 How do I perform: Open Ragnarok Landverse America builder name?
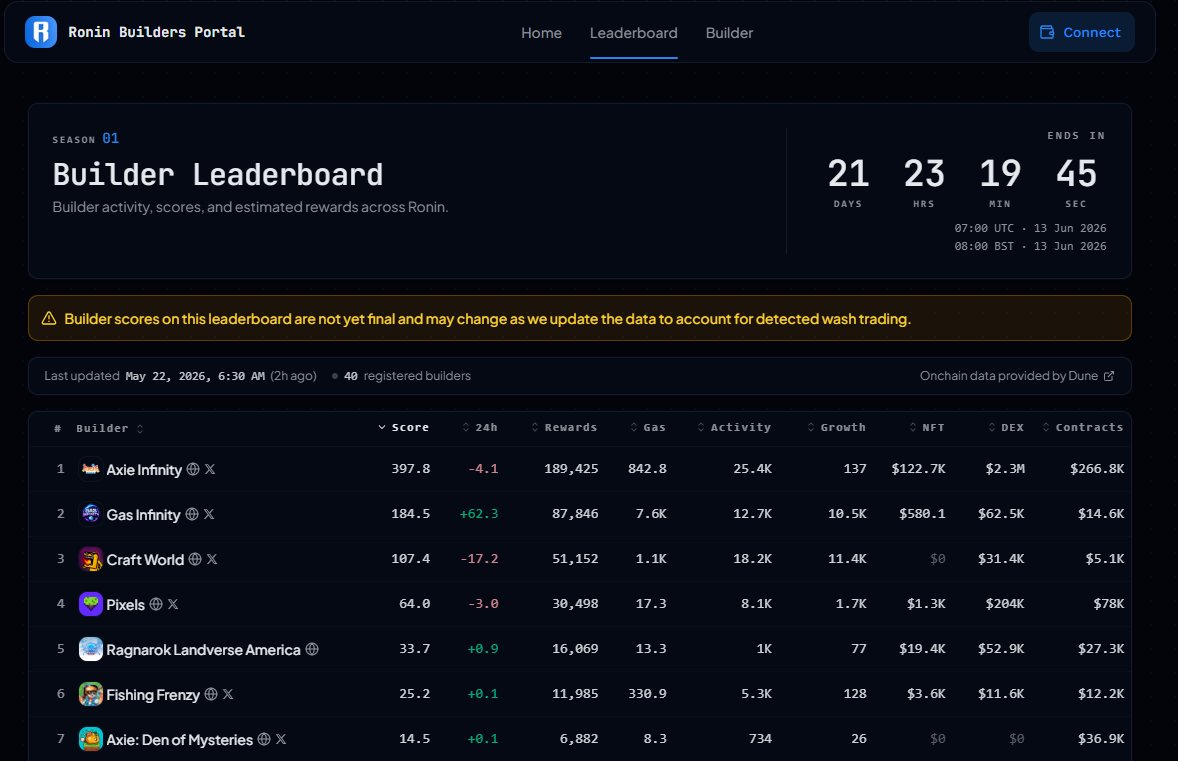coord(204,650)
